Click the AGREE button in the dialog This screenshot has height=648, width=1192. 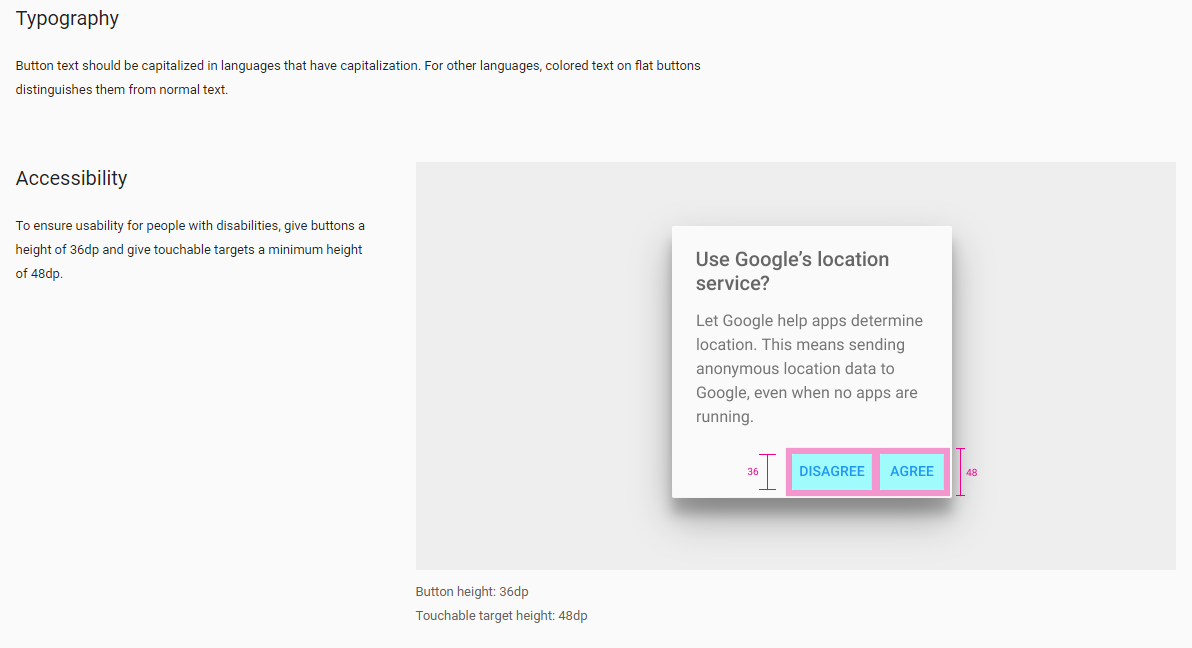(x=911, y=472)
